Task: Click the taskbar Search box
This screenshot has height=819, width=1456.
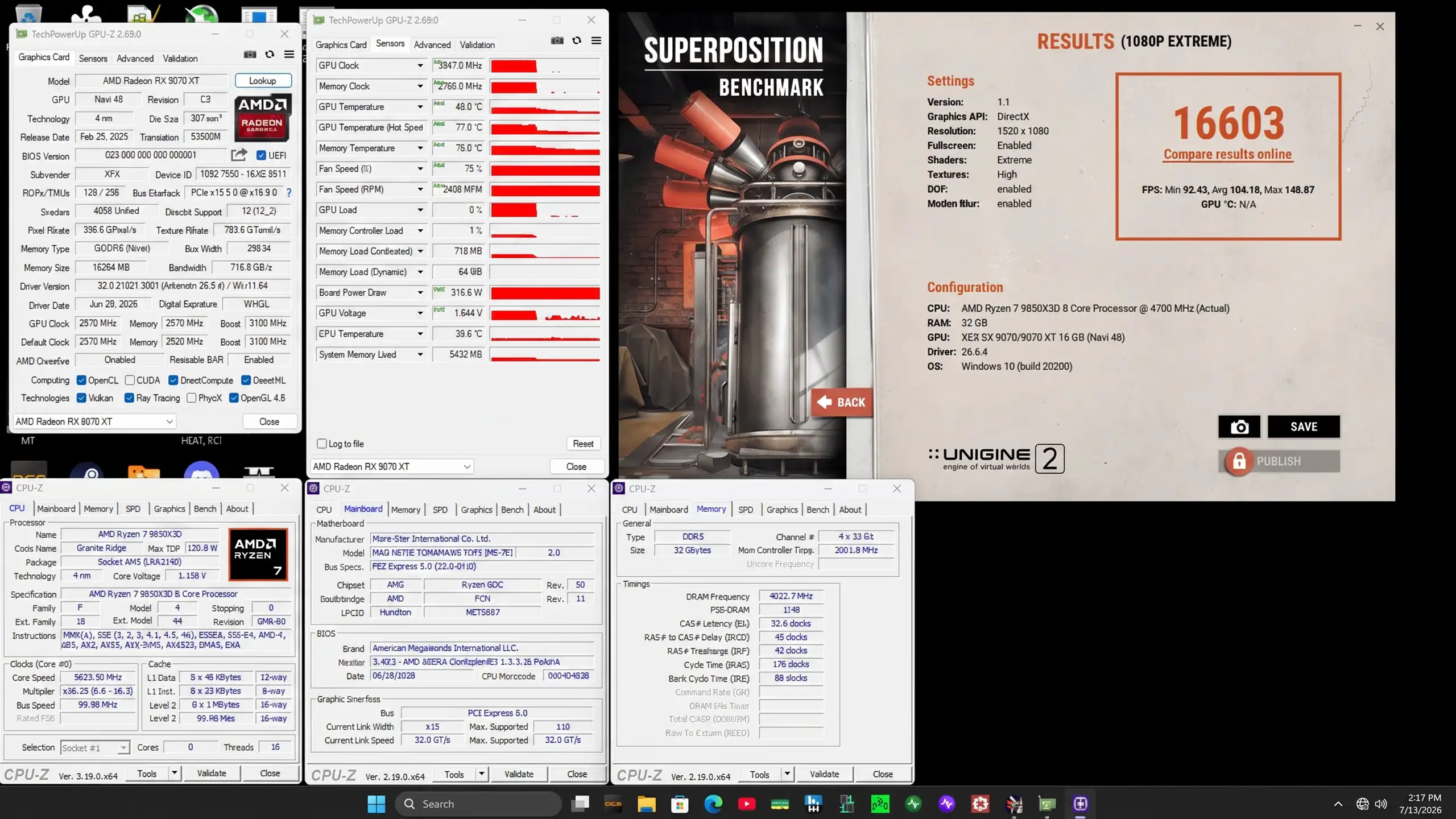Action: (478, 804)
